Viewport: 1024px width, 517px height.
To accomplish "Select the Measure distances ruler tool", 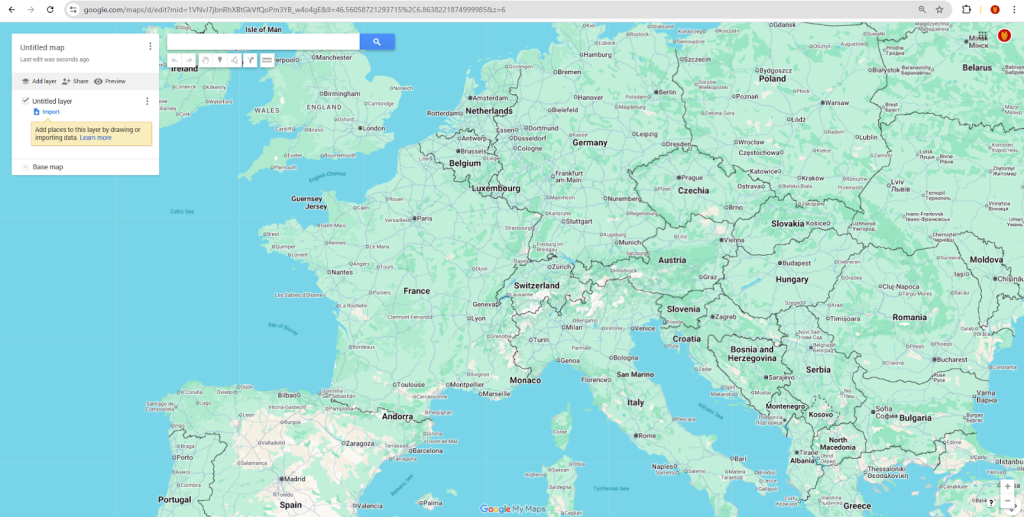I will click(267, 60).
